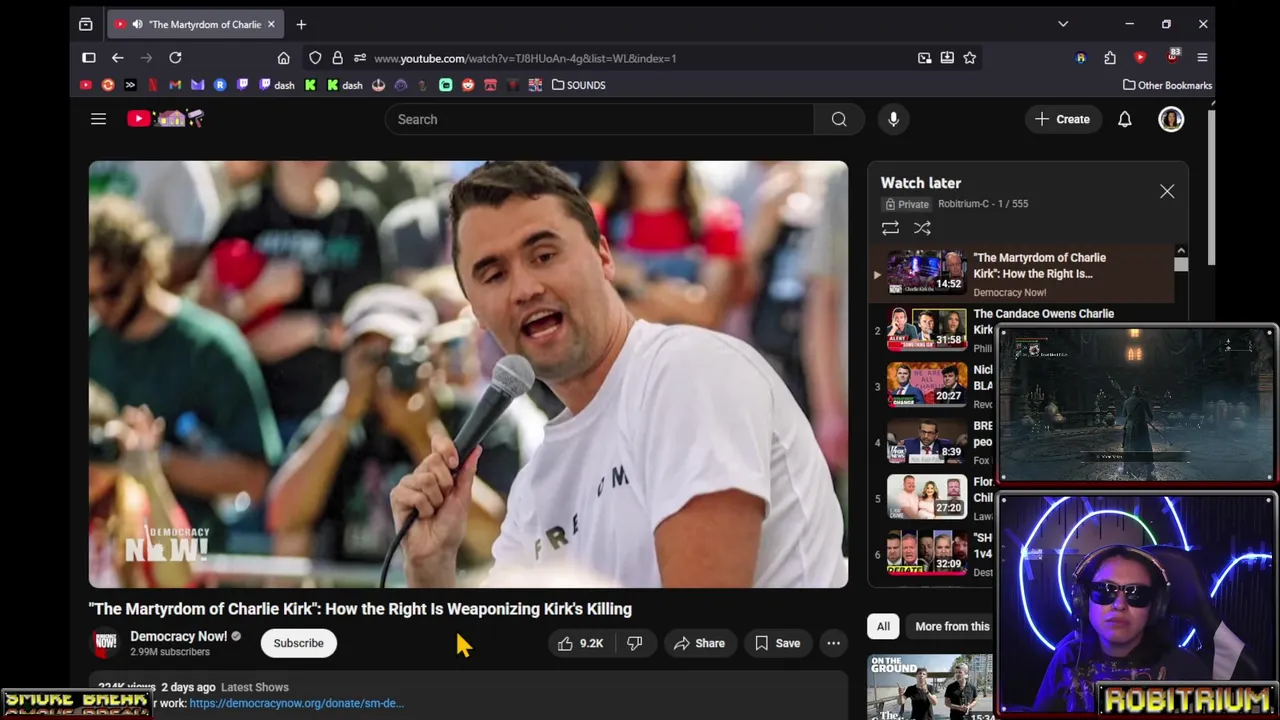The image size is (1280, 720).
Task: Reload the current page
Action: click(175, 58)
